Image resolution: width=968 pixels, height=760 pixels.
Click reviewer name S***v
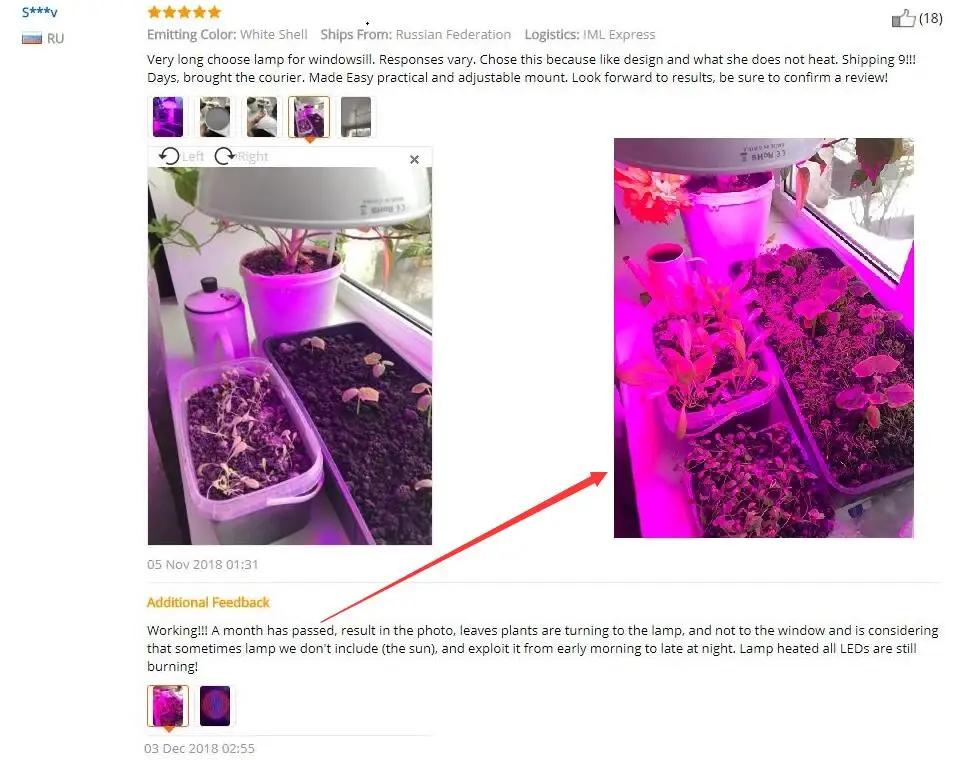pos(40,12)
